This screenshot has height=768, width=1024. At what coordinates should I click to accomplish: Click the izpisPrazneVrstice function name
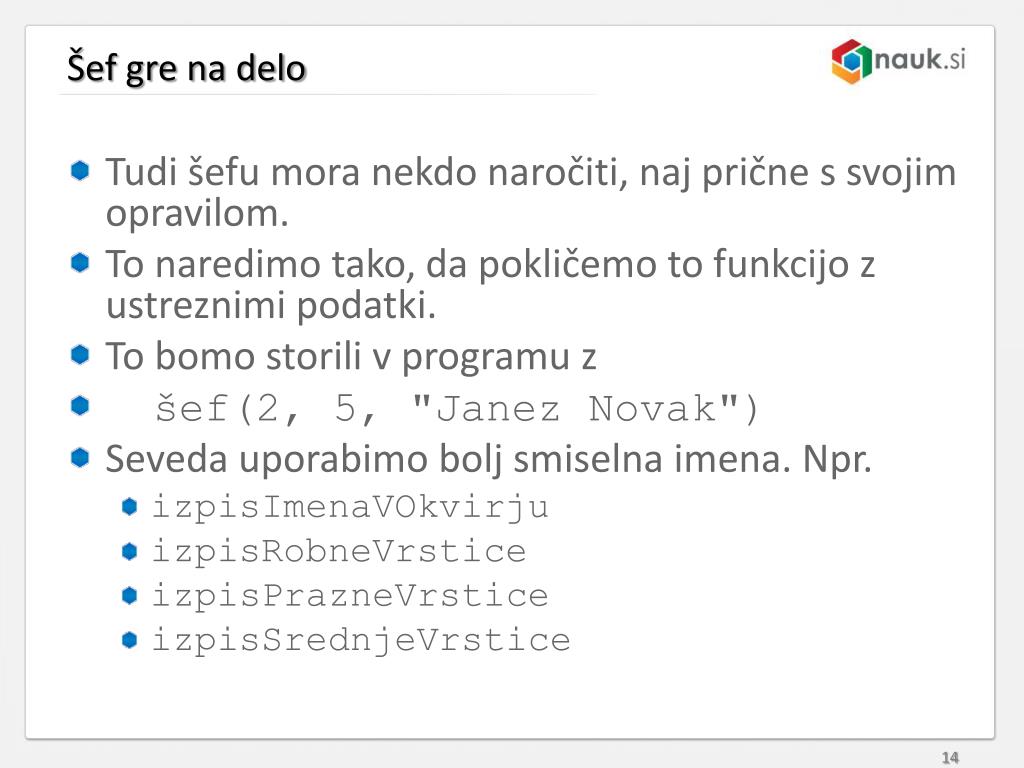click(x=351, y=597)
